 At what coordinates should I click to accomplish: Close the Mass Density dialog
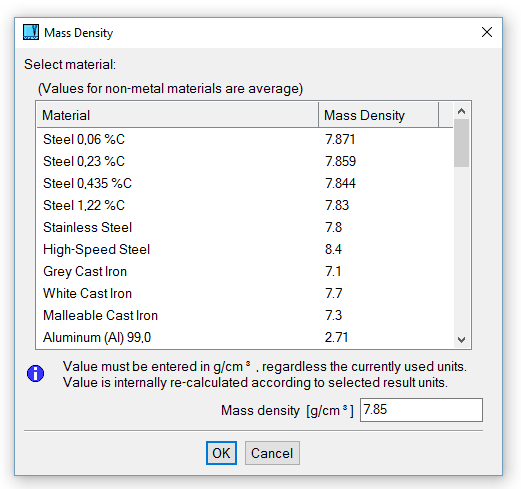[487, 32]
